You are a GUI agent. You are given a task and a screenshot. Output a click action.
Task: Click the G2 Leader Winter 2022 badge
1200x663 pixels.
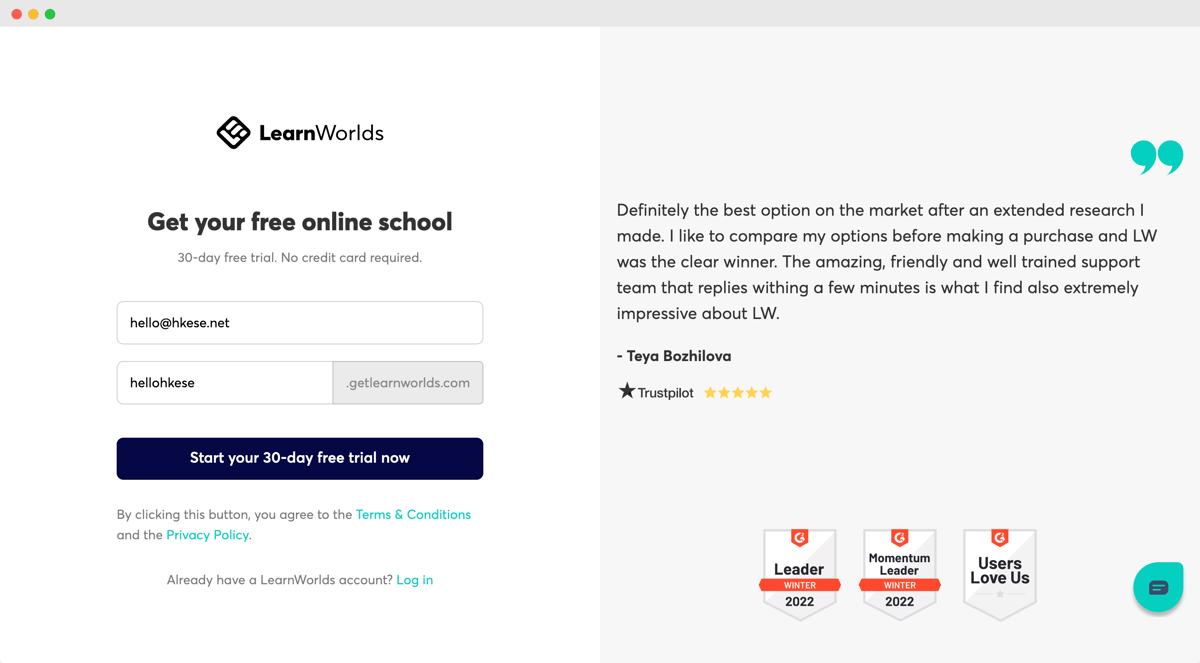(799, 574)
